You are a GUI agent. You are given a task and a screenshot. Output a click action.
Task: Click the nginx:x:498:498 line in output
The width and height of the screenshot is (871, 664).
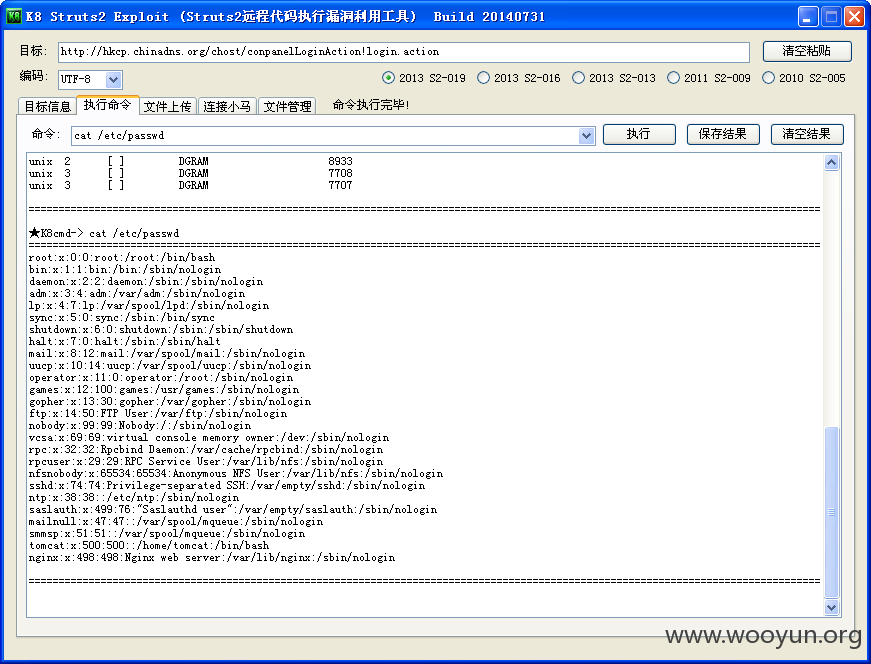point(212,557)
